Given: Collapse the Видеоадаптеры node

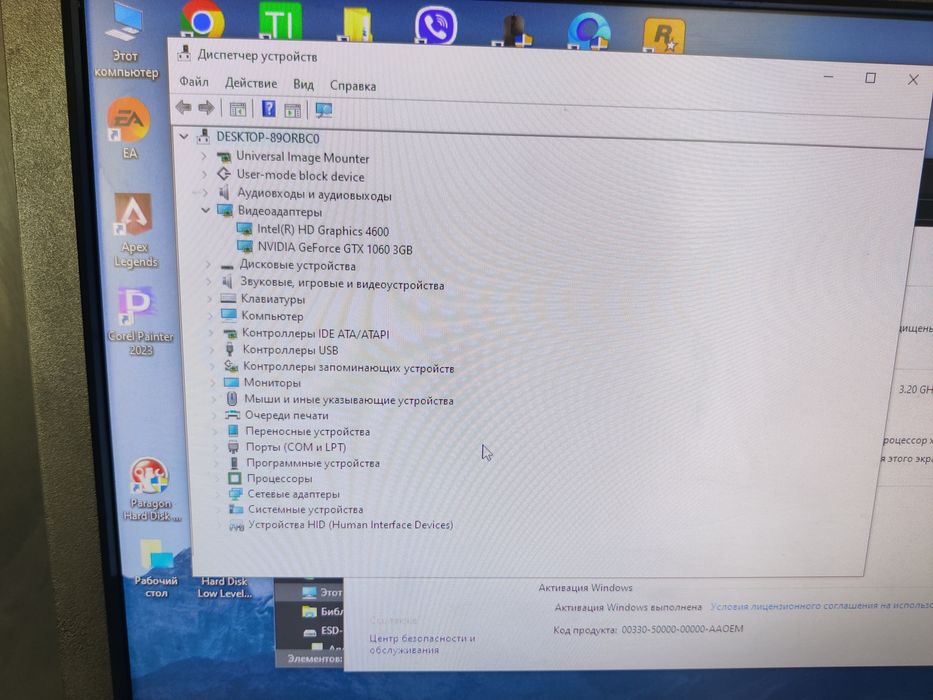Looking at the screenshot, I should click(x=205, y=210).
